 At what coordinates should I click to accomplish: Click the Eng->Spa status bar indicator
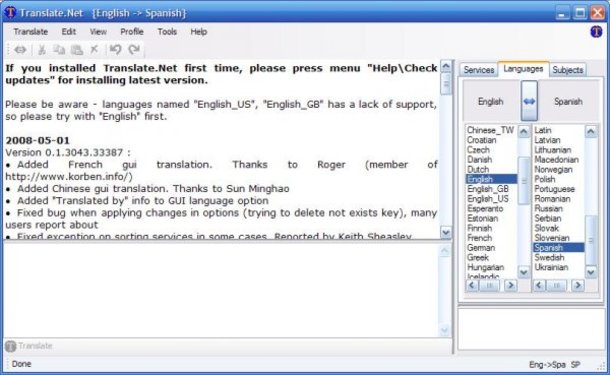[547, 365]
